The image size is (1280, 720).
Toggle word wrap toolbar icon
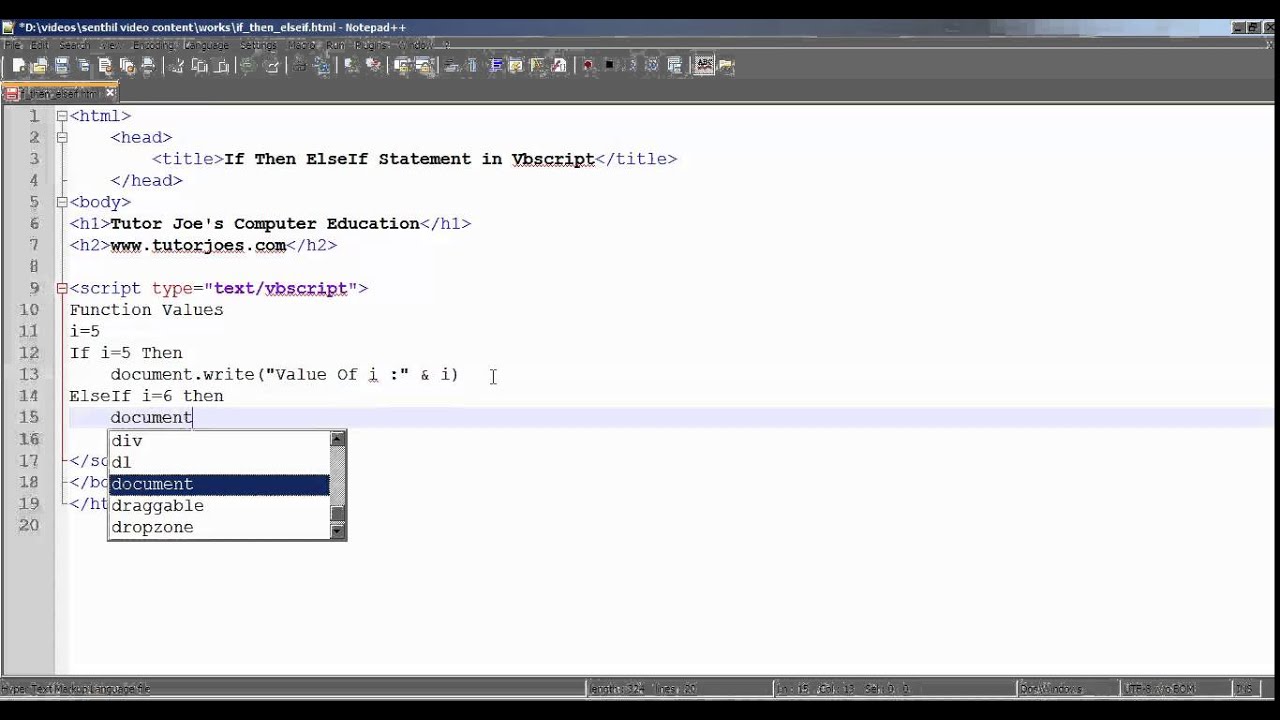[451, 66]
